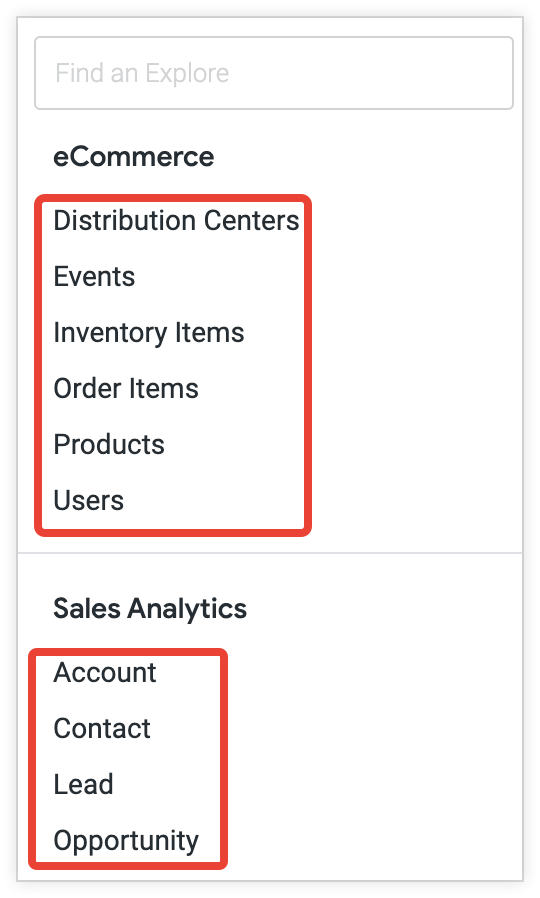
Task: Select the Opportunity Explore
Action: point(126,841)
